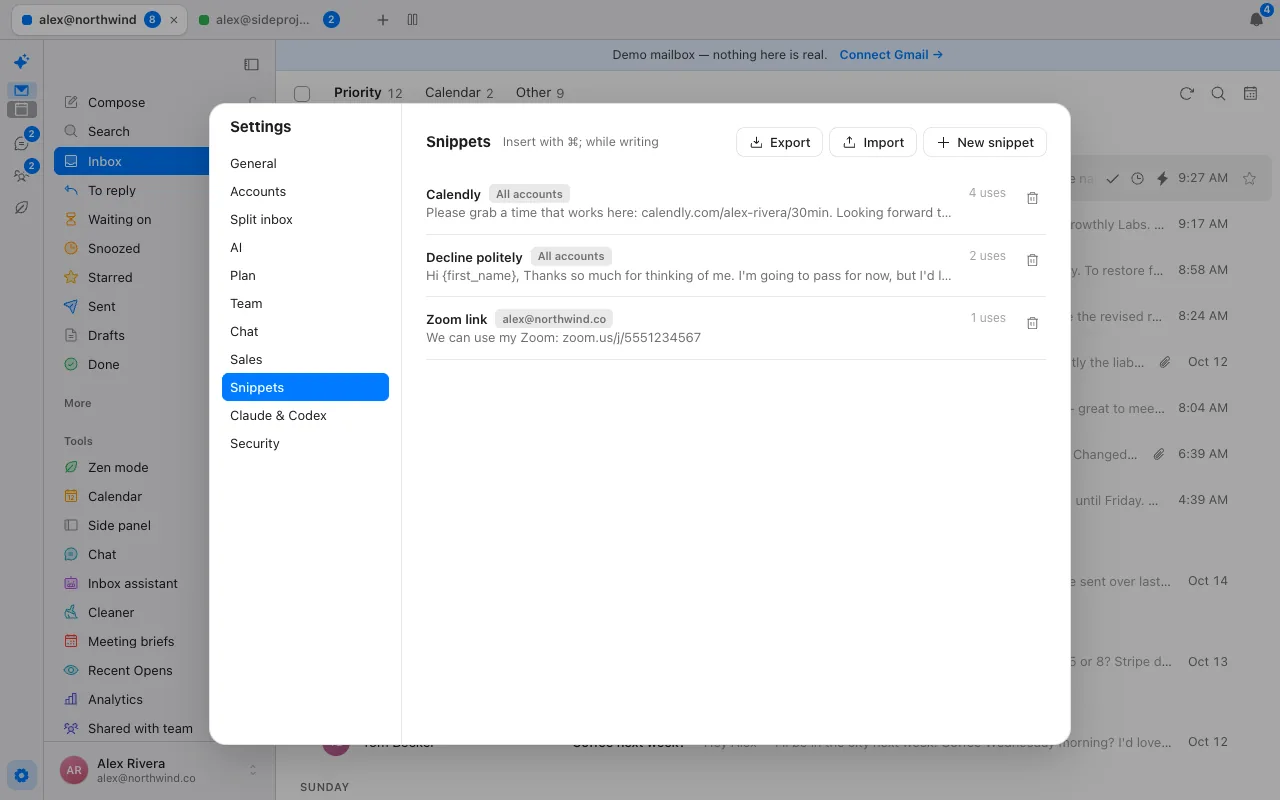Open the team icon in left rail
Image resolution: width=1280 pixels, height=800 pixels.
point(21,175)
